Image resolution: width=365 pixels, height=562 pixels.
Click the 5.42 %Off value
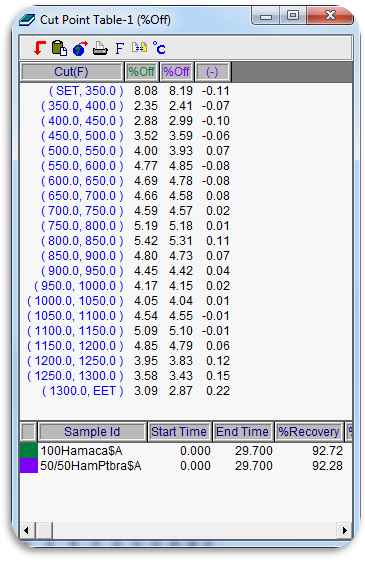pyautogui.click(x=146, y=241)
